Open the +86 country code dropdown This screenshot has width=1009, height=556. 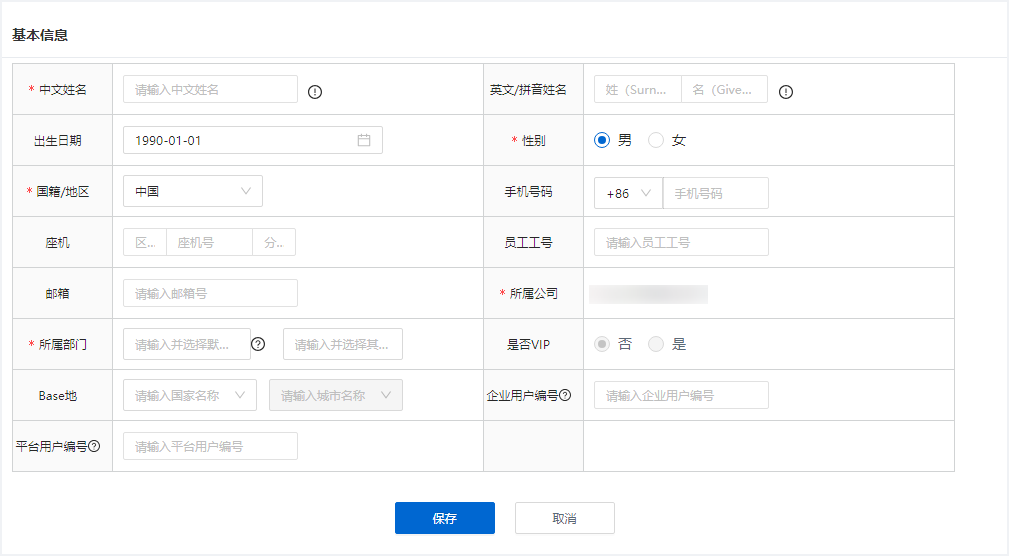[x=628, y=193]
